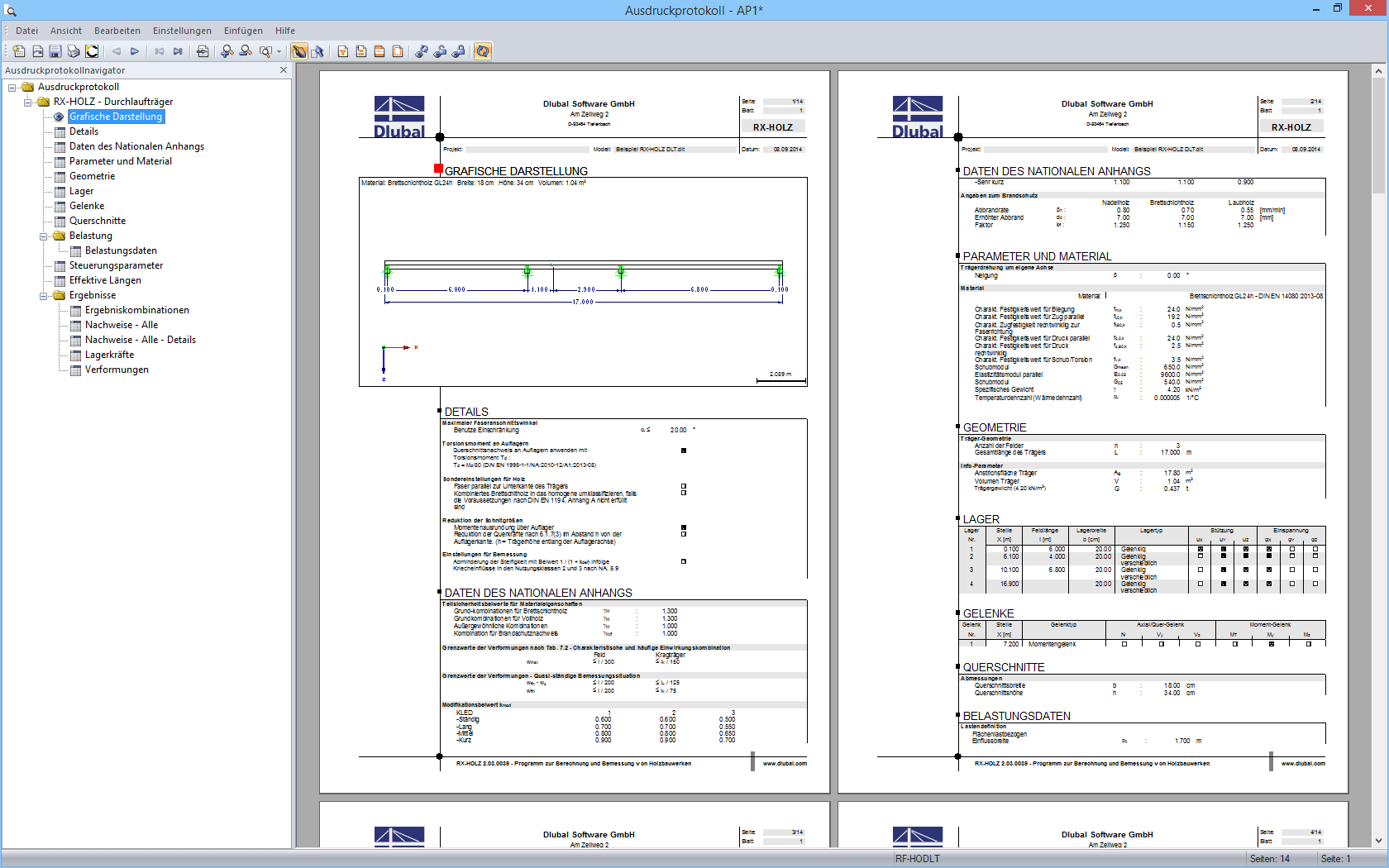
Task: Click the second orange page layout icon
Action: coord(361,51)
